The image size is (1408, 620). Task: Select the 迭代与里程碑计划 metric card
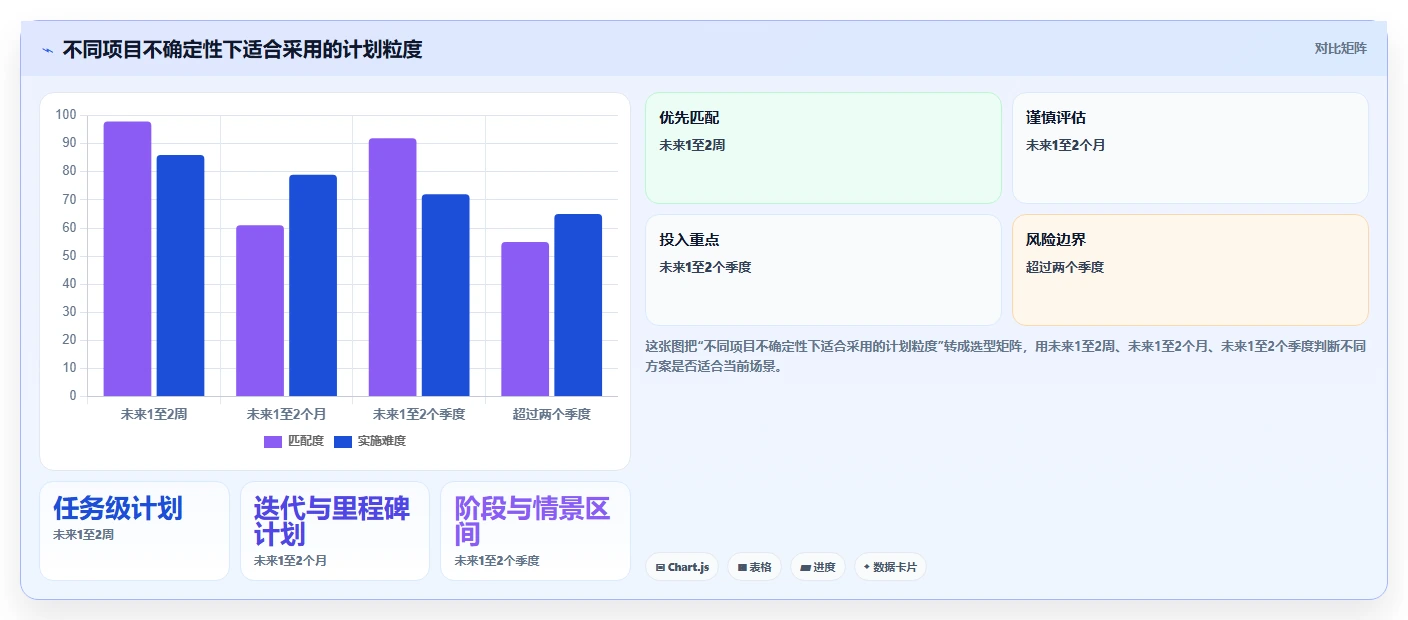click(x=335, y=531)
